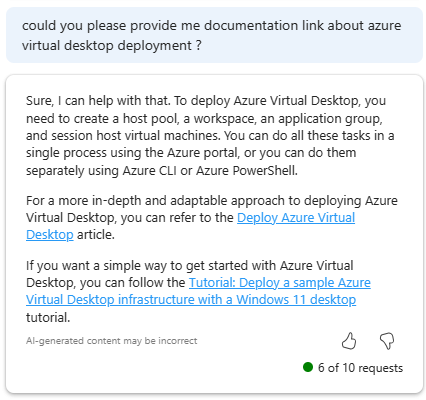This screenshot has height=400, width=426.
Task: Click the word 'article.' after the link
Action: tap(96, 235)
